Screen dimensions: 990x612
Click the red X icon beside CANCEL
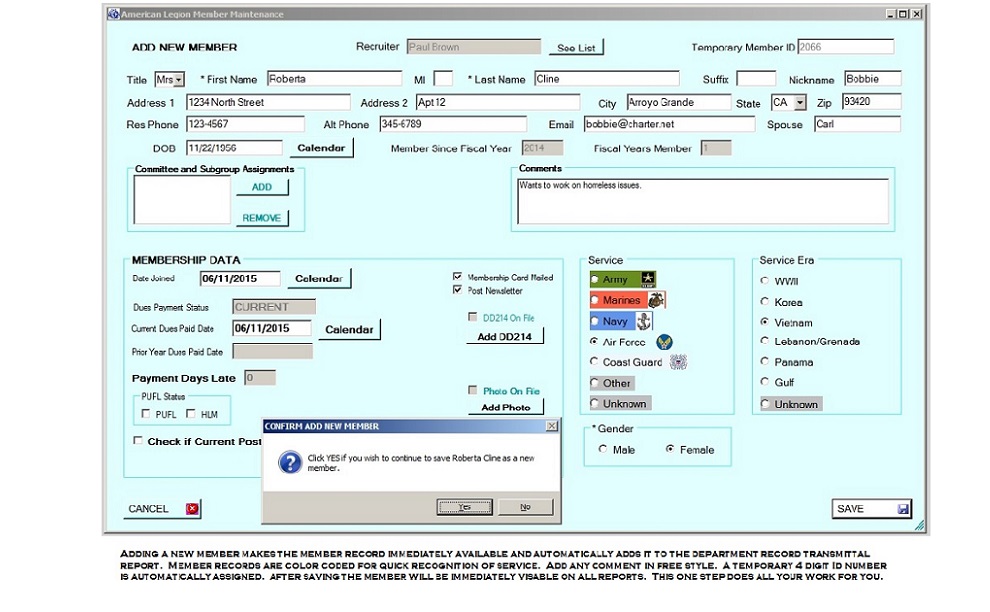click(192, 508)
